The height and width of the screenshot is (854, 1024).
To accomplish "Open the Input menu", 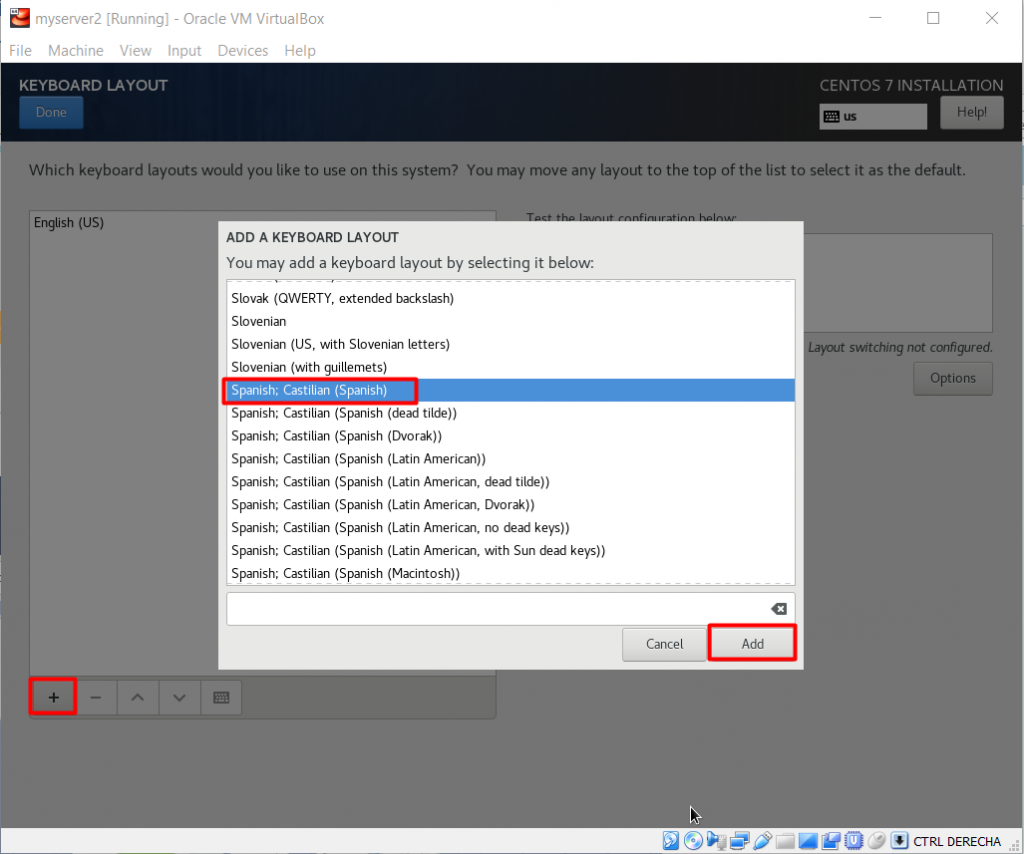I will coord(184,50).
